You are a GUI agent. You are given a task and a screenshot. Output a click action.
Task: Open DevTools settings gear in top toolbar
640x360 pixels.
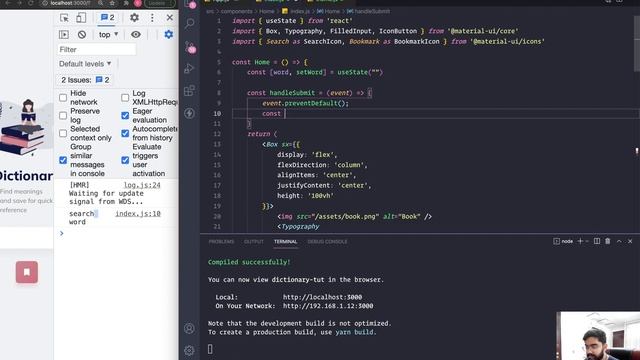134,18
